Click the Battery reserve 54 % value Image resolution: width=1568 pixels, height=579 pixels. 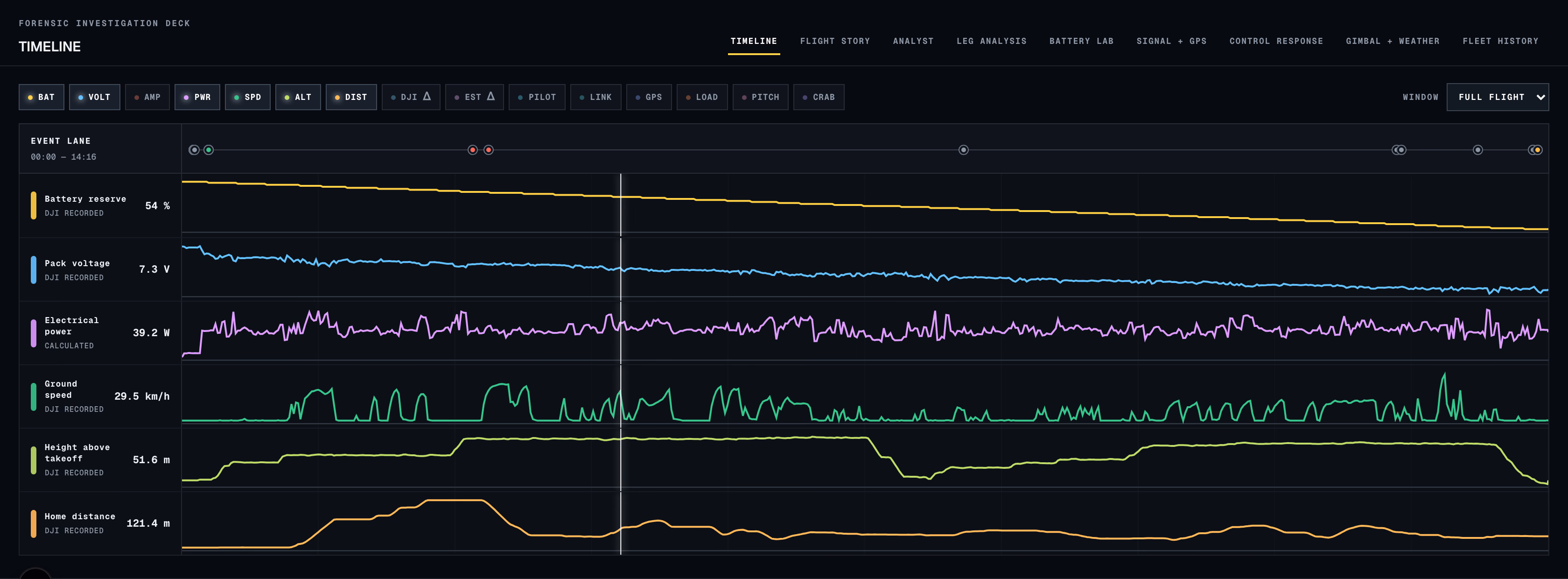(x=157, y=206)
